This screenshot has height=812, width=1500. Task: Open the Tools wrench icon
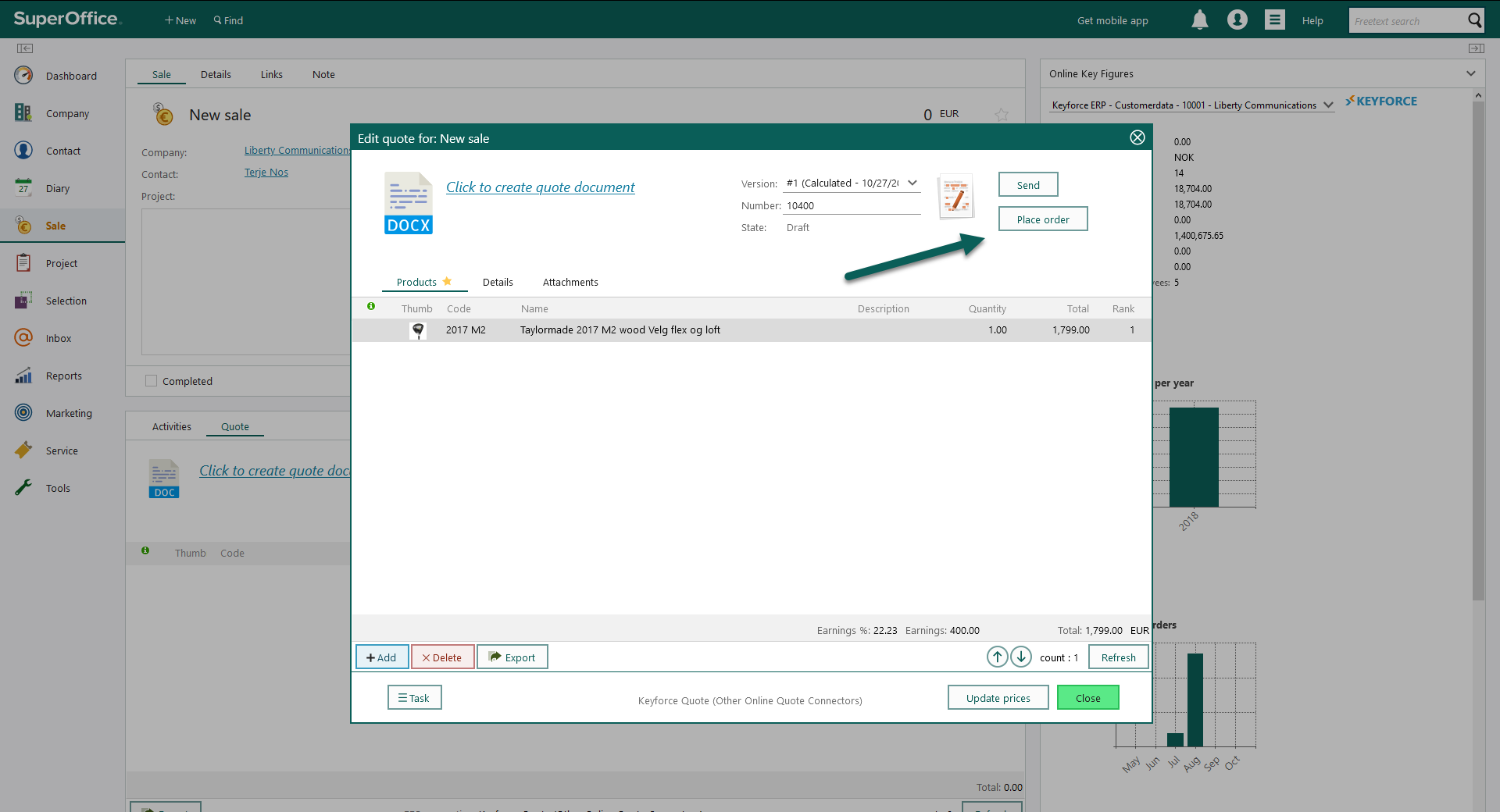(23, 487)
